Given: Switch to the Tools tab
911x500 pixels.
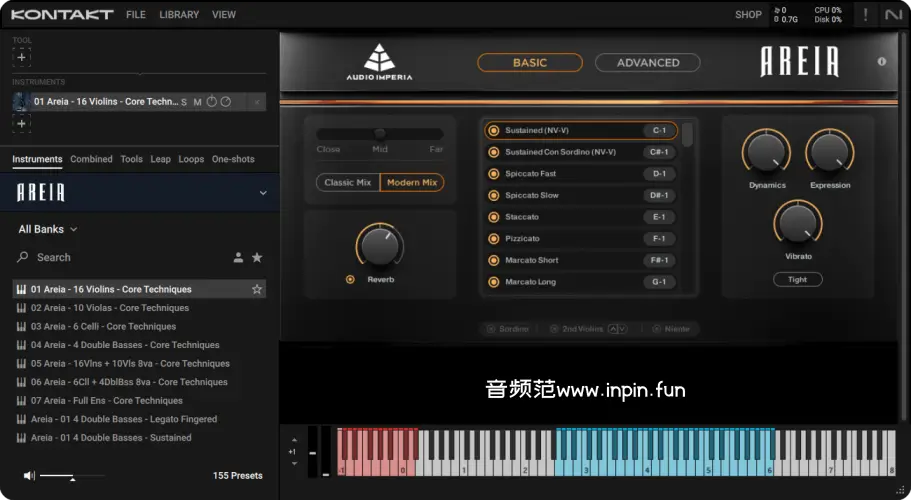Looking at the screenshot, I should 131,159.
